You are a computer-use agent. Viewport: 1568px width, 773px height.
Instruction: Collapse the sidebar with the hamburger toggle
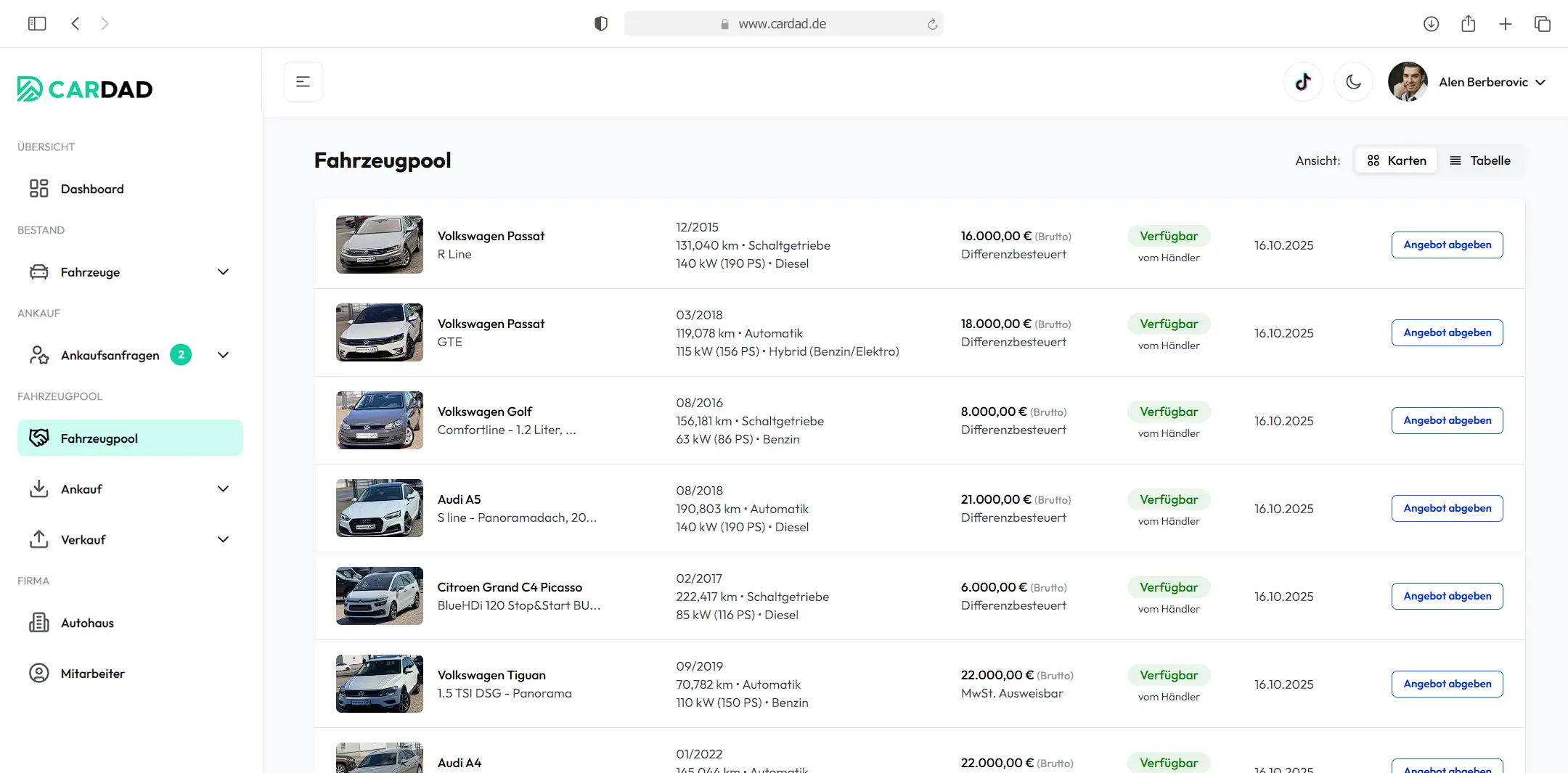pyautogui.click(x=303, y=81)
